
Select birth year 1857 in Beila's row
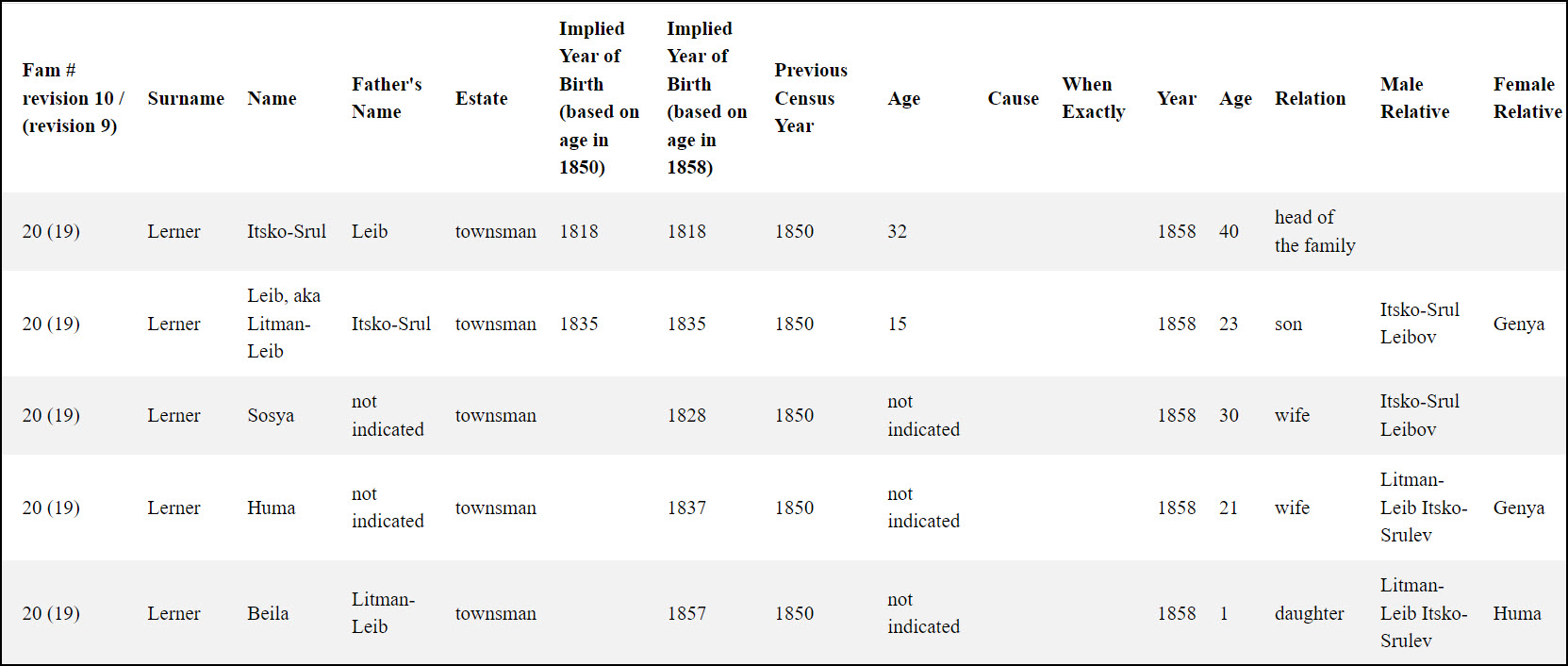click(686, 613)
